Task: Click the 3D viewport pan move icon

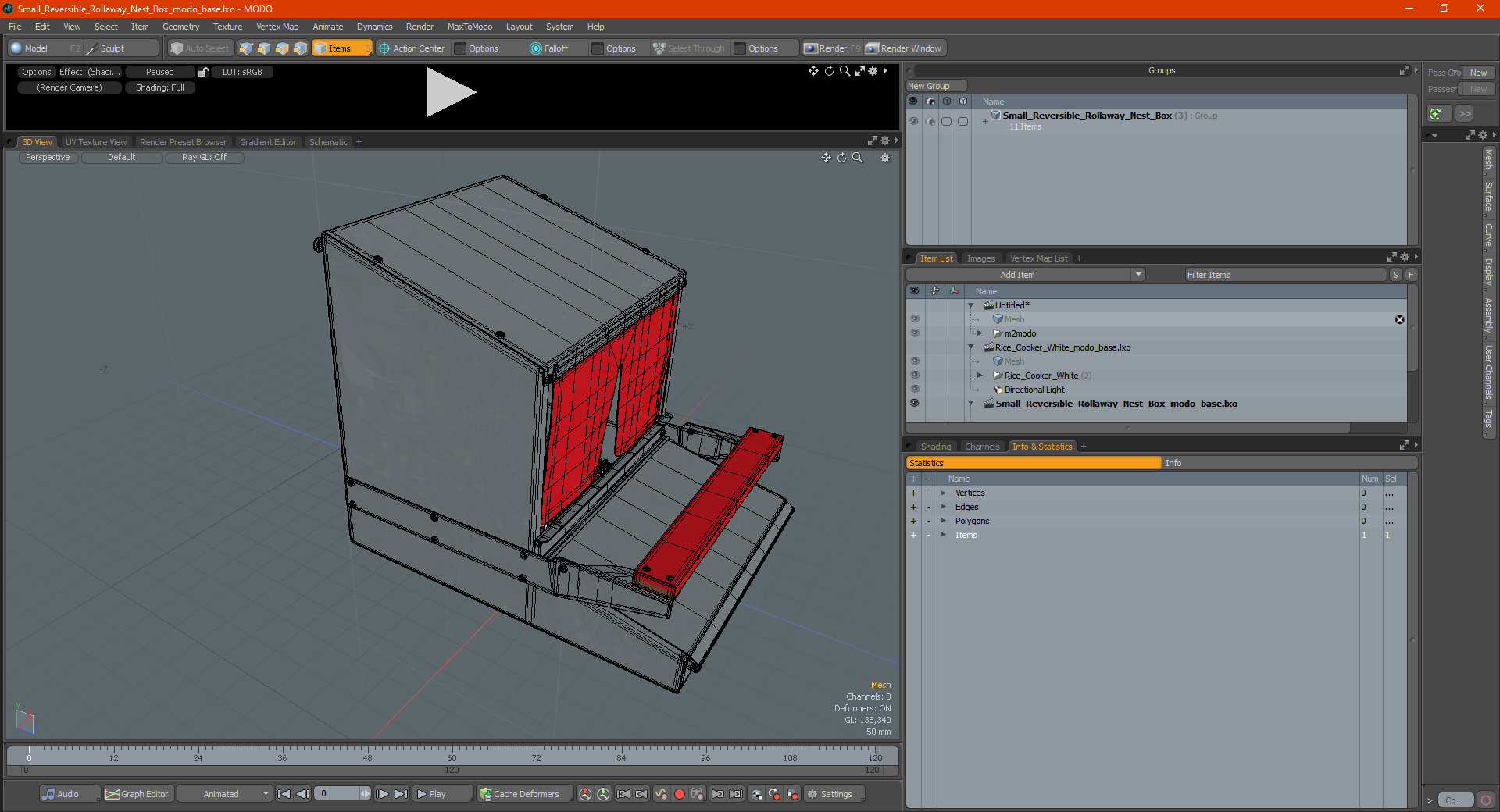Action: pos(826,158)
